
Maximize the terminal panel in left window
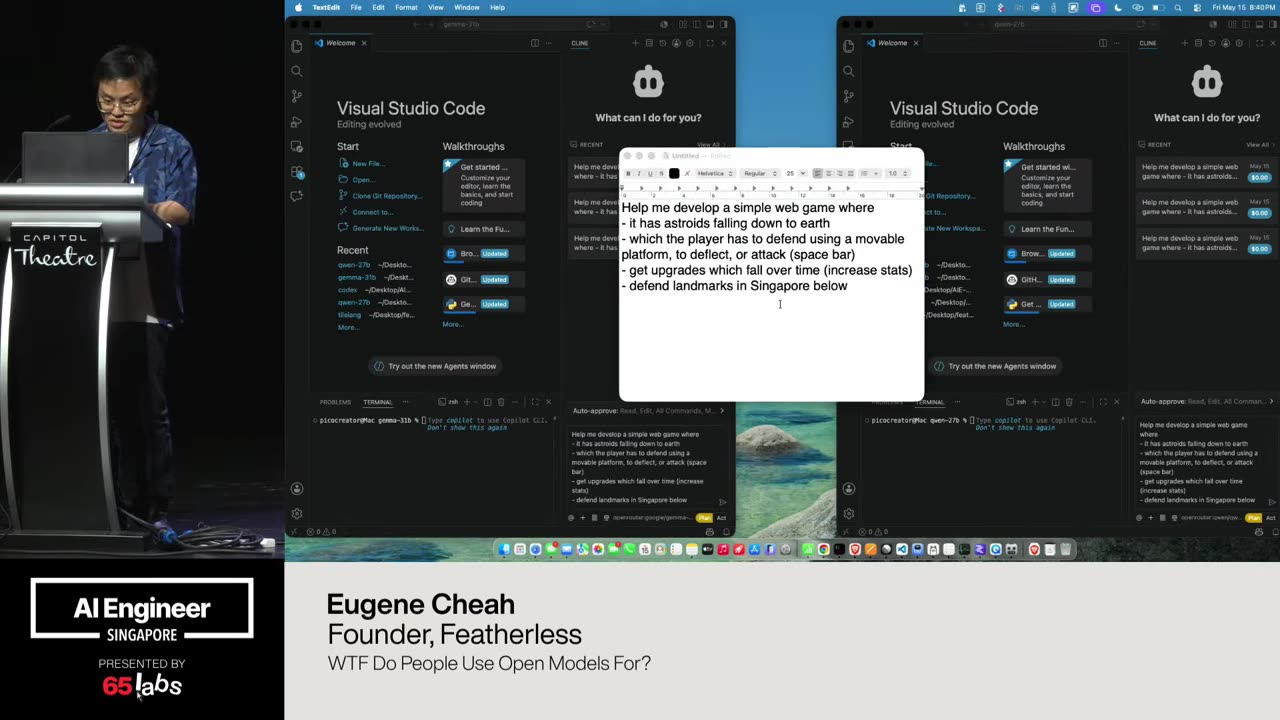pyautogui.click(x=535, y=402)
